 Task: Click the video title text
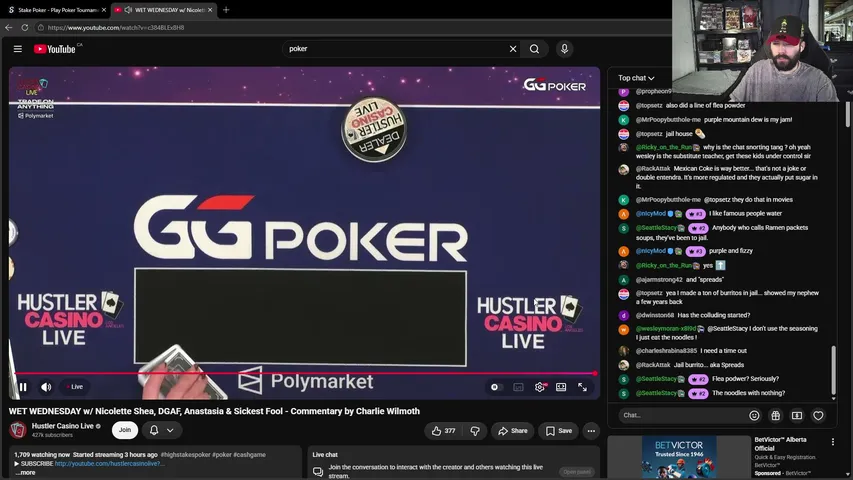[x=214, y=411]
